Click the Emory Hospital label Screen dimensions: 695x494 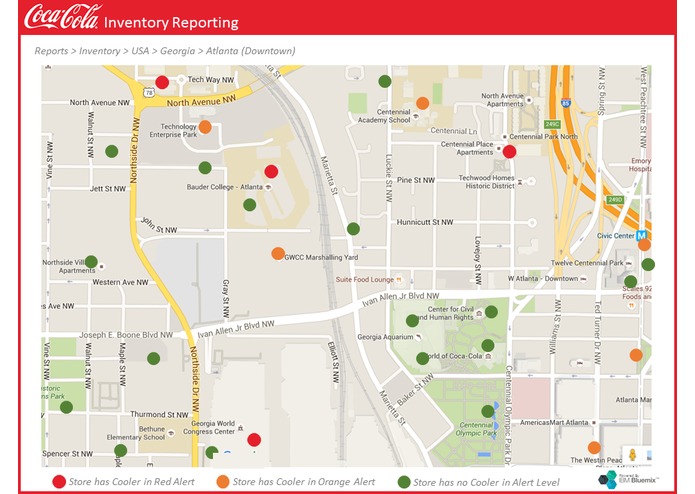click(x=640, y=164)
